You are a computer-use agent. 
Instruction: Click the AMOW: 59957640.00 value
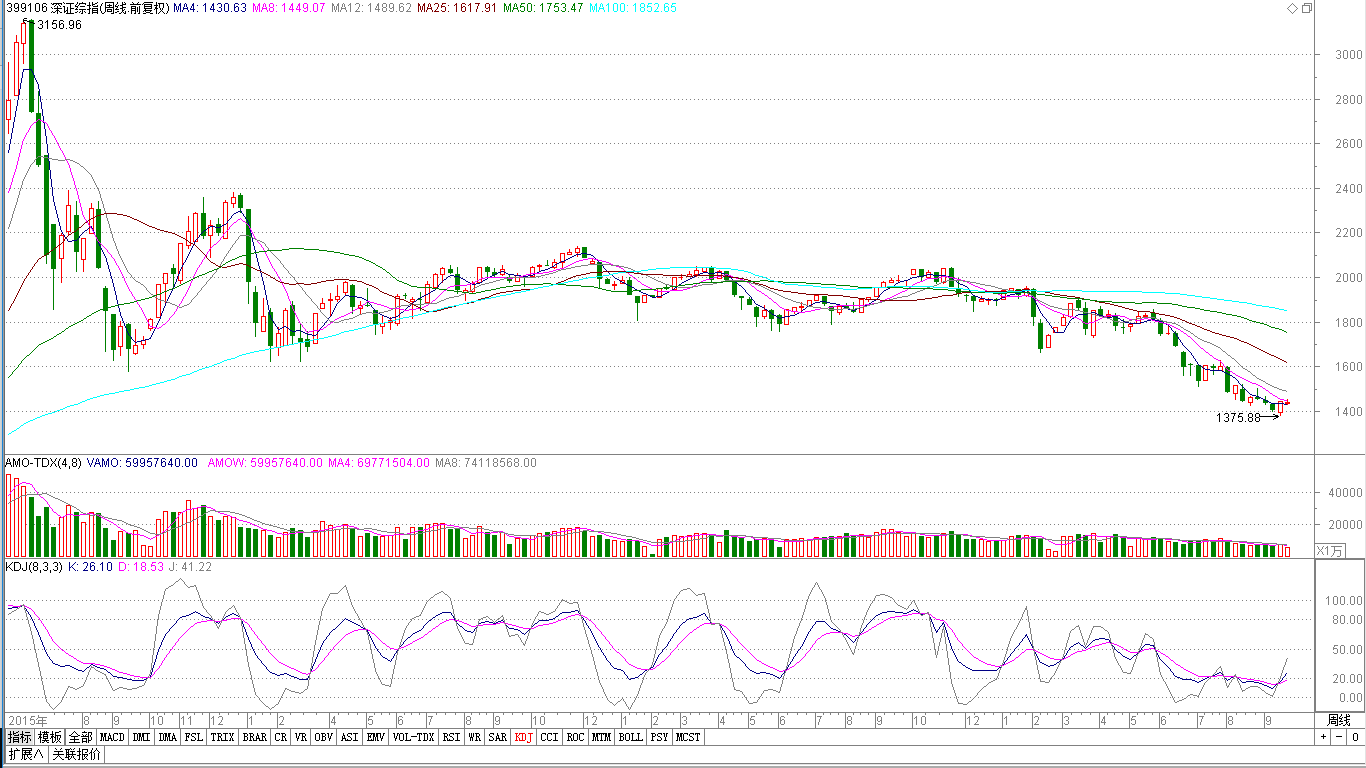[265, 463]
